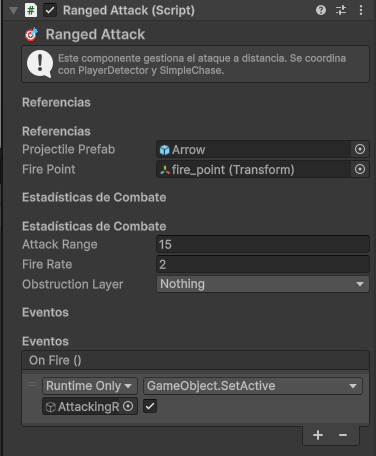Click the Fire Rate label
The image size is (376, 456).
pyautogui.click(x=47, y=264)
